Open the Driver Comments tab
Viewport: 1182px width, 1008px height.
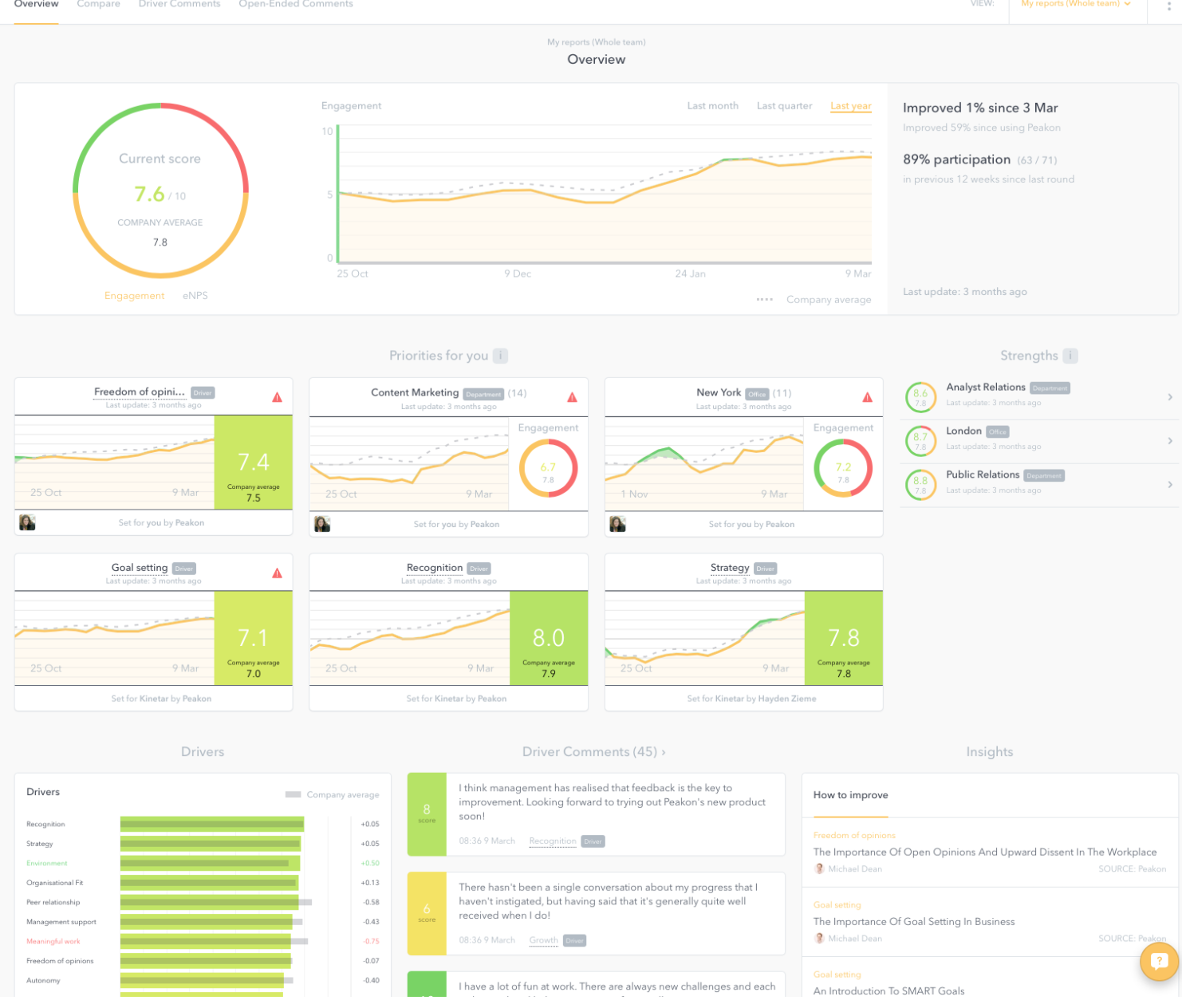tap(179, 5)
